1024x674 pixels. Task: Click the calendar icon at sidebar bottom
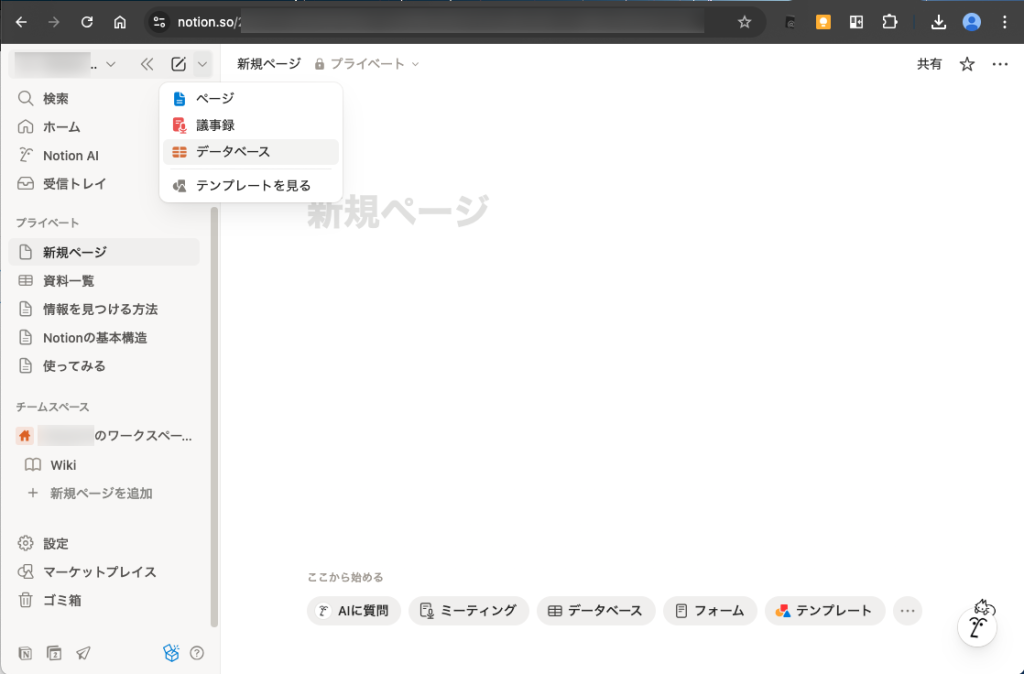coord(54,653)
